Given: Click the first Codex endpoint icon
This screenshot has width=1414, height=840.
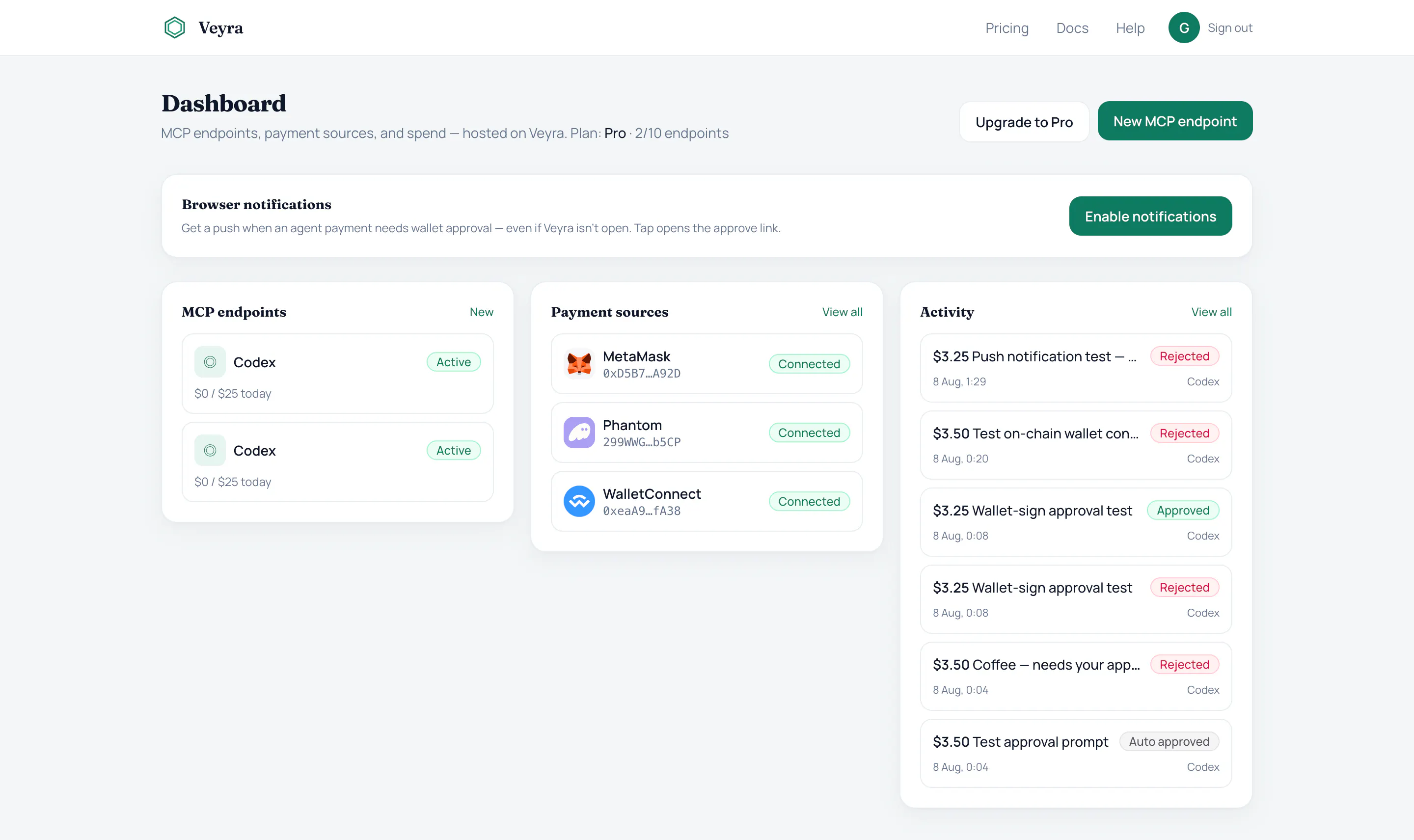Looking at the screenshot, I should click(210, 362).
